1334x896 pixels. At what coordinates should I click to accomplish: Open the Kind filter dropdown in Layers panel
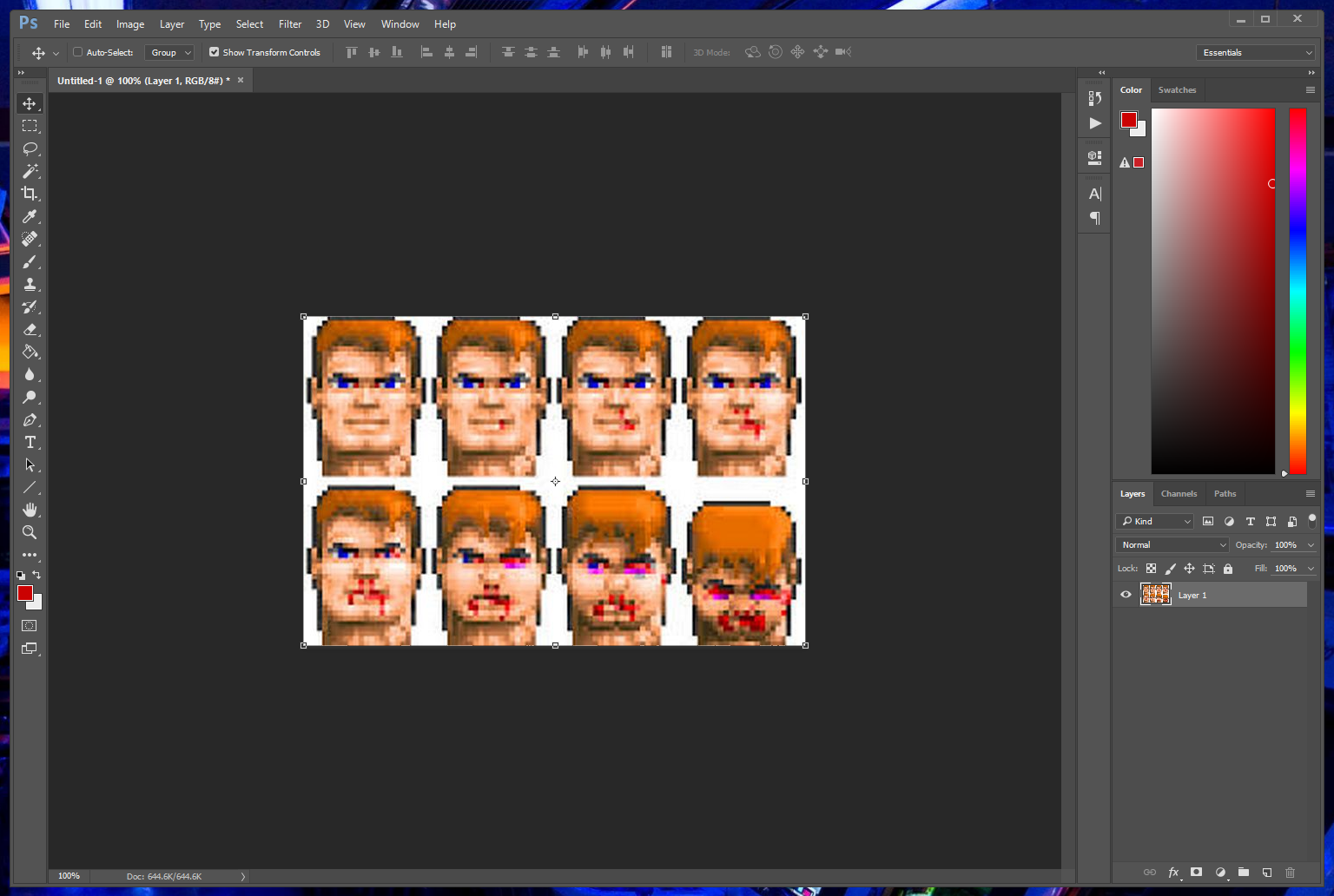coord(1153,521)
